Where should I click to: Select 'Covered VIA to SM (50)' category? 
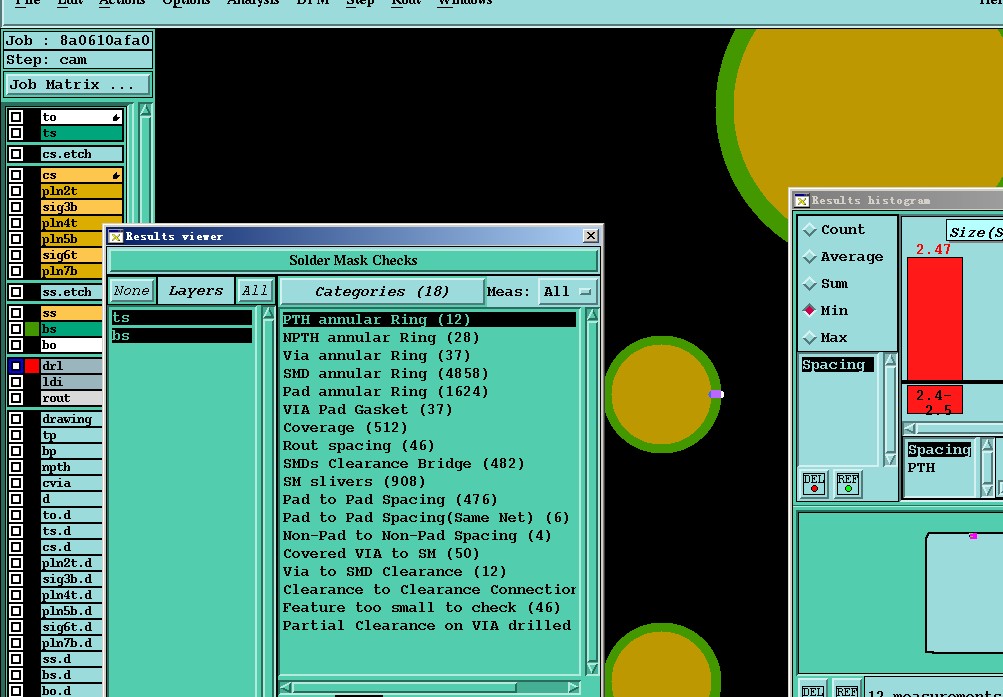(429, 553)
